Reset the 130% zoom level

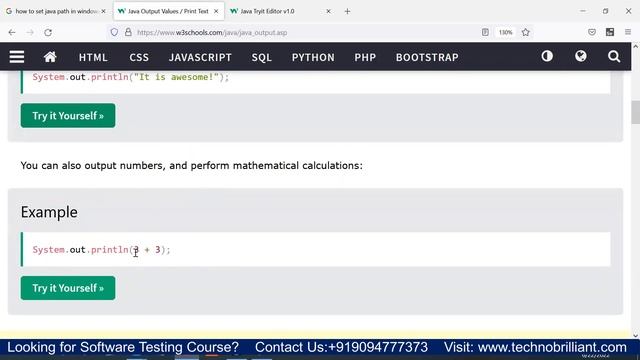point(505,32)
